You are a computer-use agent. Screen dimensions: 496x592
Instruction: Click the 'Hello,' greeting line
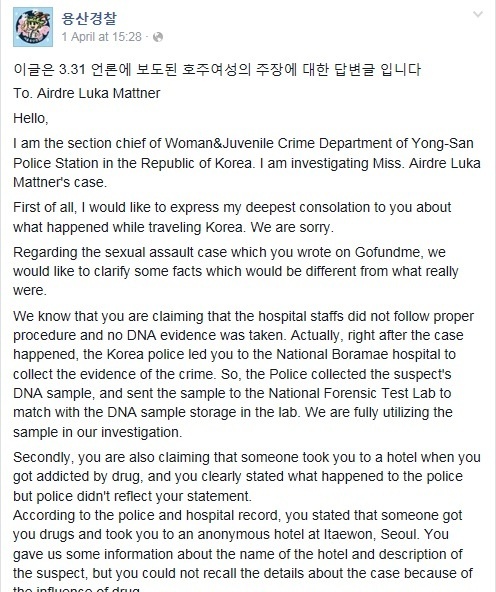(x=31, y=119)
